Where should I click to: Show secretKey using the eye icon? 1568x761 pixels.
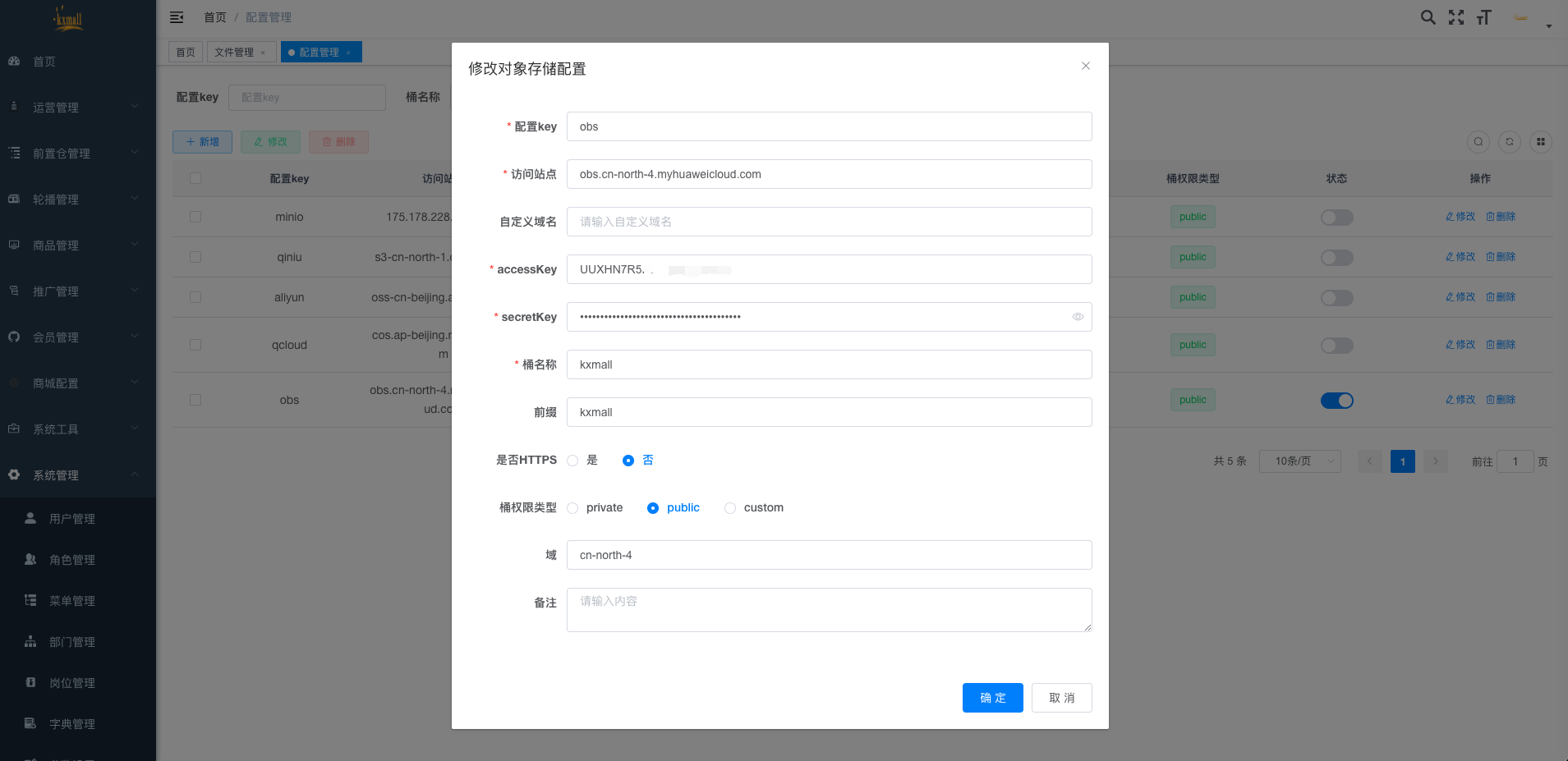(1078, 317)
